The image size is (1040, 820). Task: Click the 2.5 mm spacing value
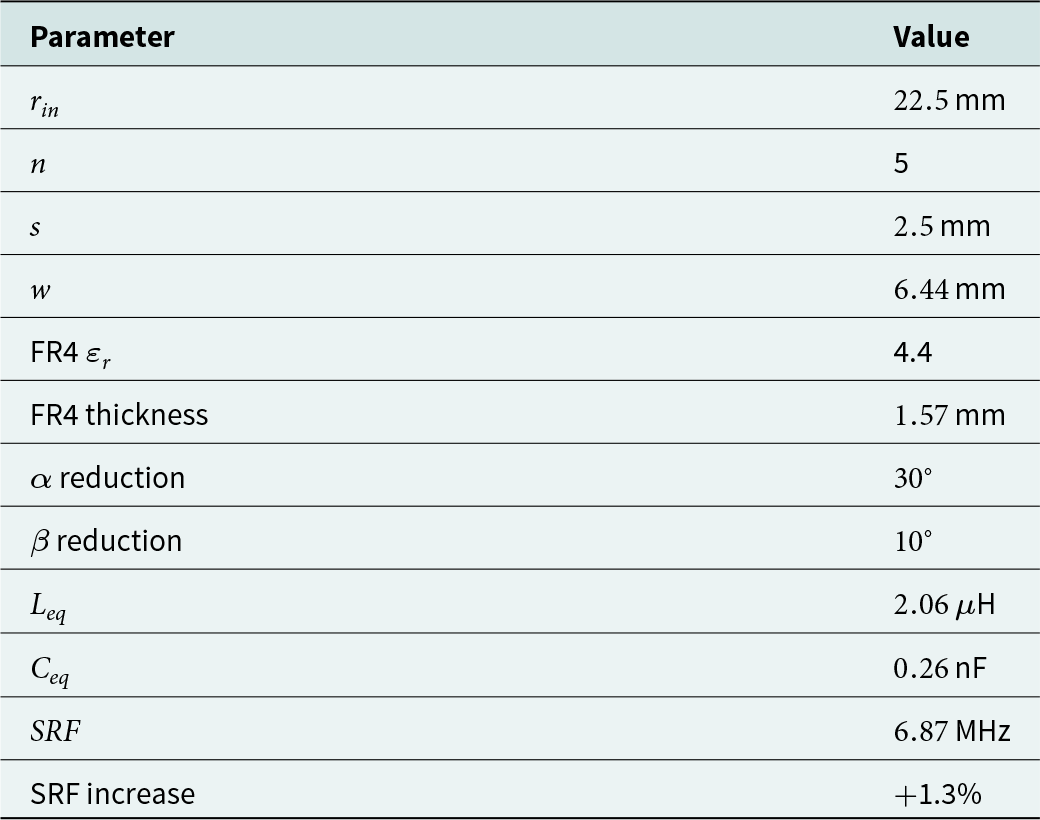coord(942,226)
